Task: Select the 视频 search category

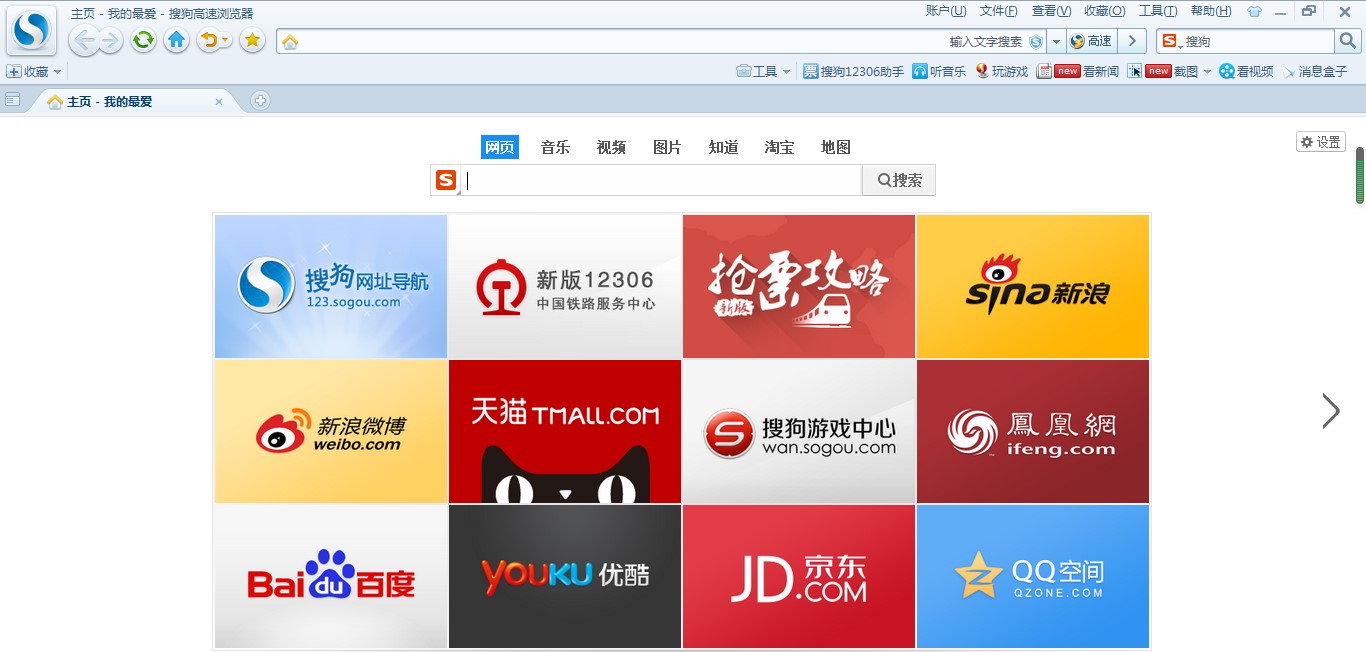Action: coord(612,147)
